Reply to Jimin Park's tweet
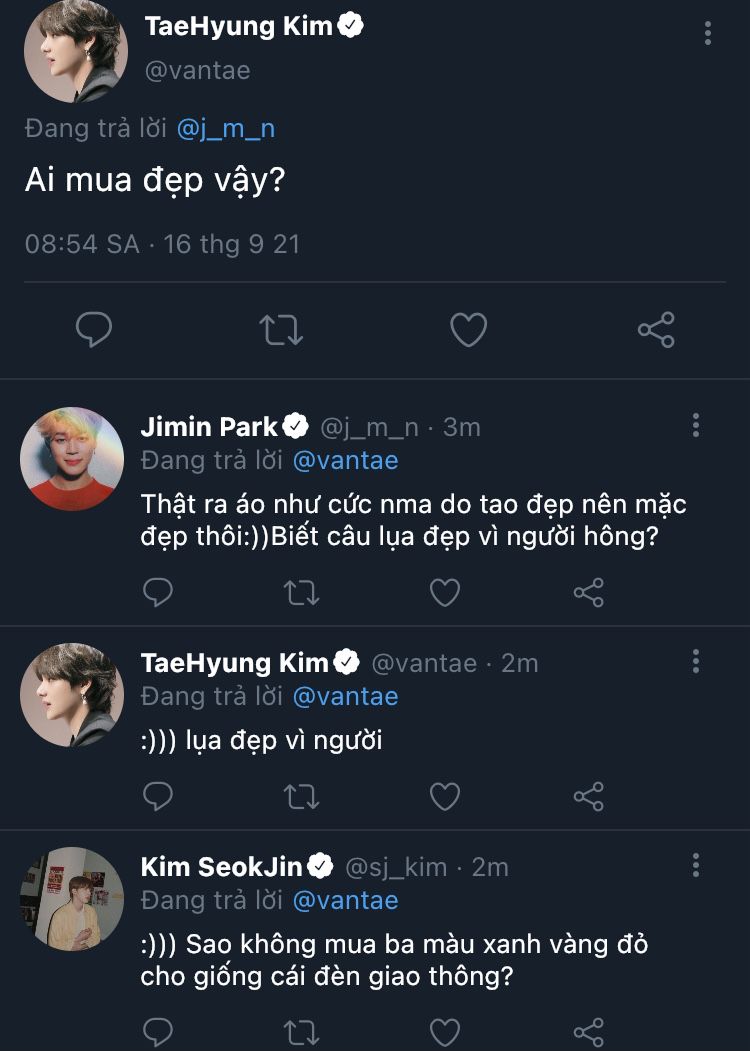This screenshot has height=1051, width=750. coord(158,593)
